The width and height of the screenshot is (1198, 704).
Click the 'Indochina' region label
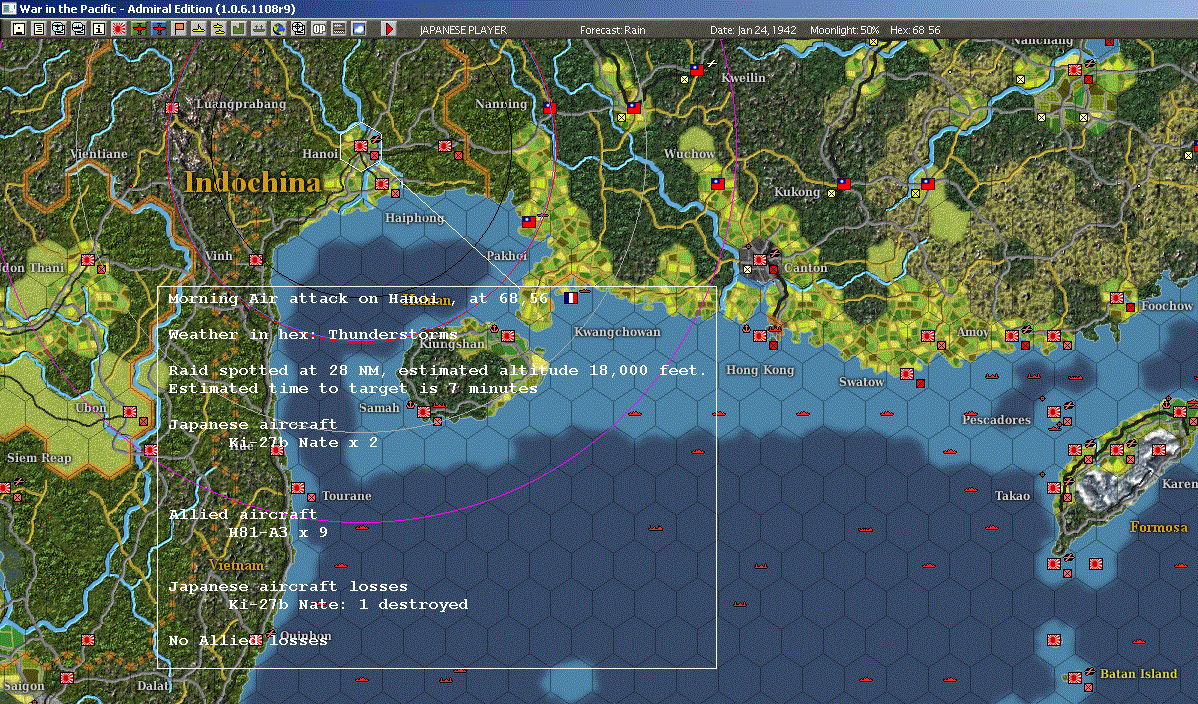coord(252,183)
